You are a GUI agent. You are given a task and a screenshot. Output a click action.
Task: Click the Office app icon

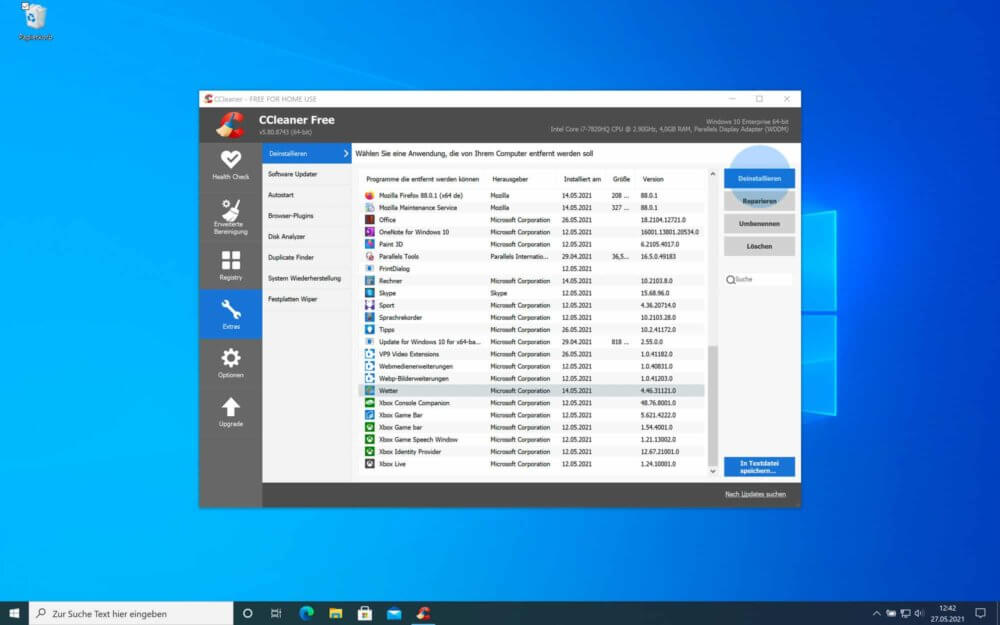click(x=369, y=220)
